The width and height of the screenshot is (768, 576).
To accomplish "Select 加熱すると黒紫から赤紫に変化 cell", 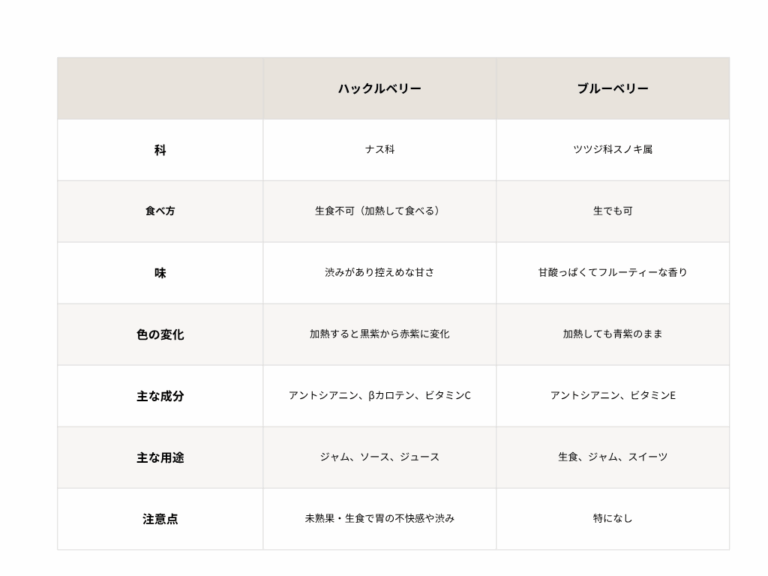I will 379,335.
